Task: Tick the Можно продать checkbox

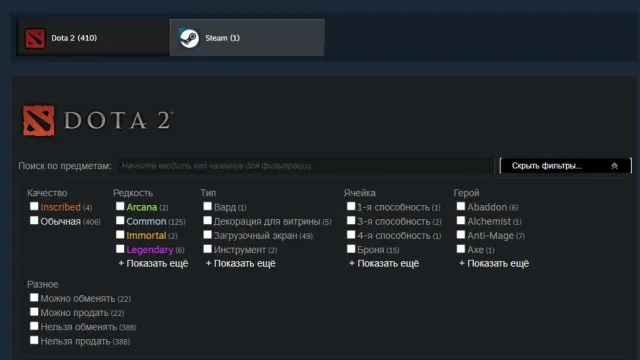Action: [x=34, y=312]
